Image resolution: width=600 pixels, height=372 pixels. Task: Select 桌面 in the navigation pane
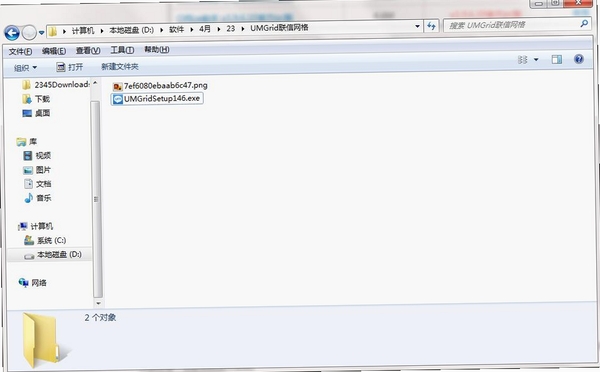(x=36, y=113)
